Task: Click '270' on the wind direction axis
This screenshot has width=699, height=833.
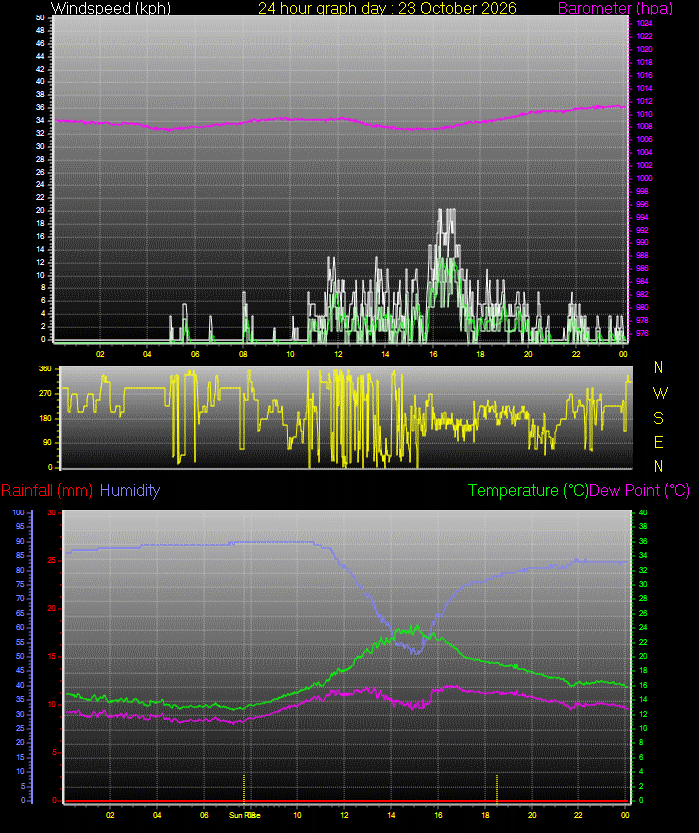Action: [46, 394]
